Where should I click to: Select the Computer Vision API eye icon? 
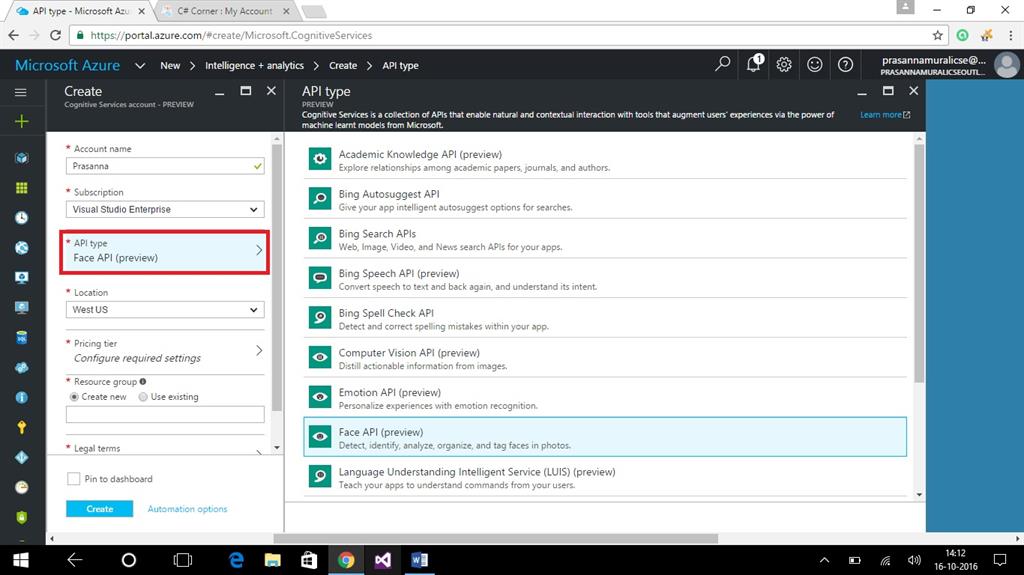click(x=320, y=357)
